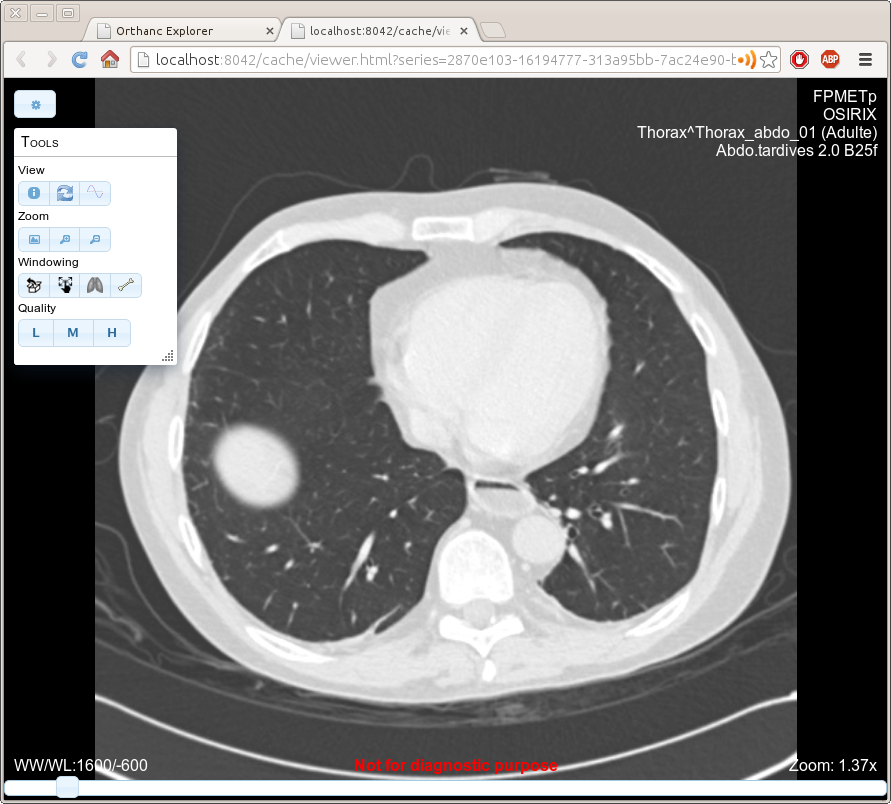Screen dimensions: 891x804
Task: Show image information with the info icon
Action: point(34,193)
